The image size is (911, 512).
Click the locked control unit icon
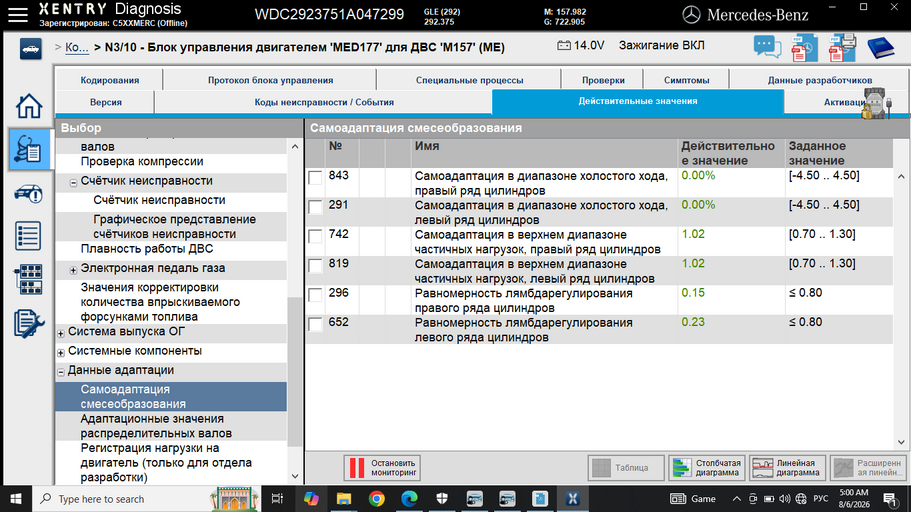[x=876, y=103]
